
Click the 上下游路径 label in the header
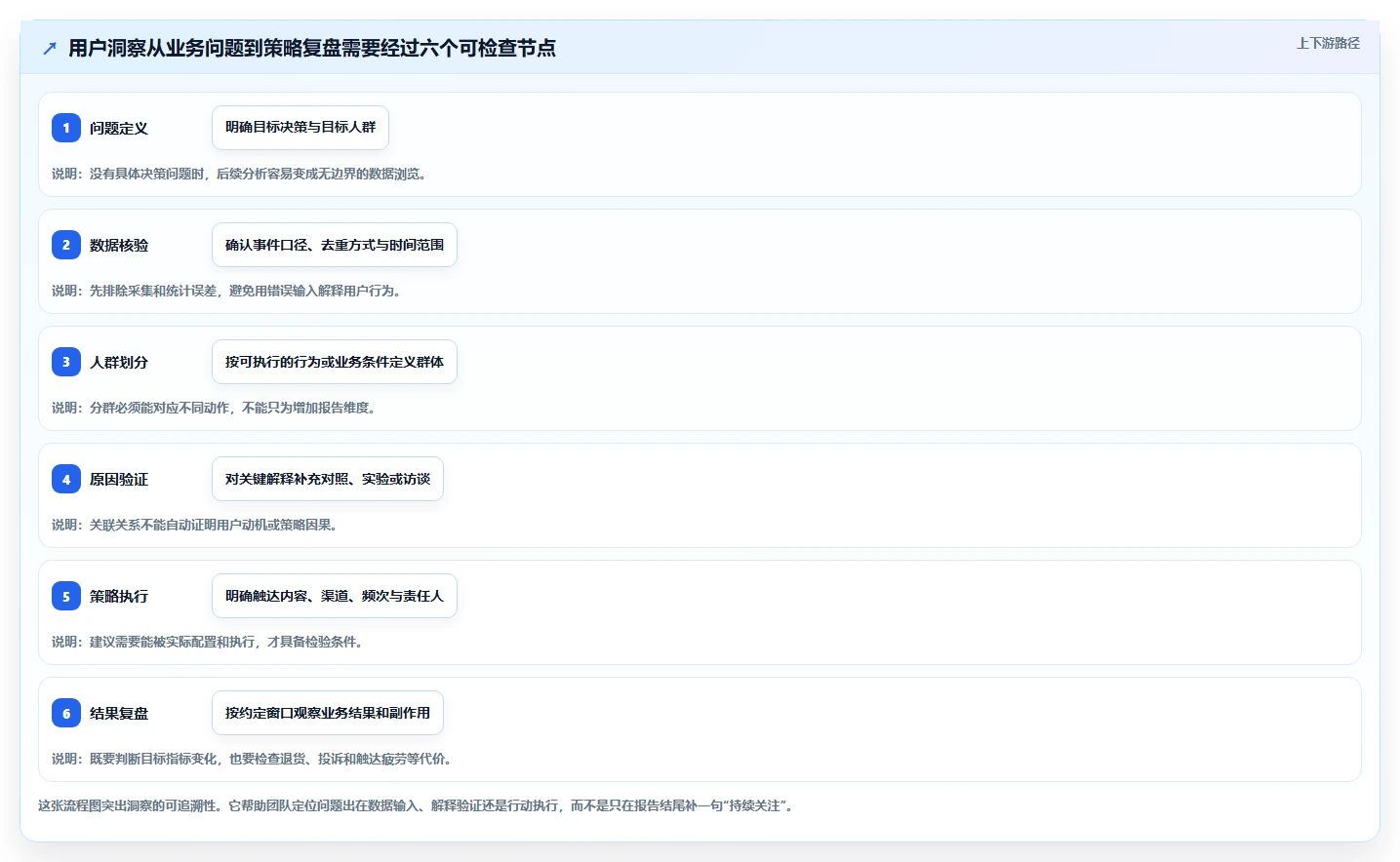(1328, 43)
